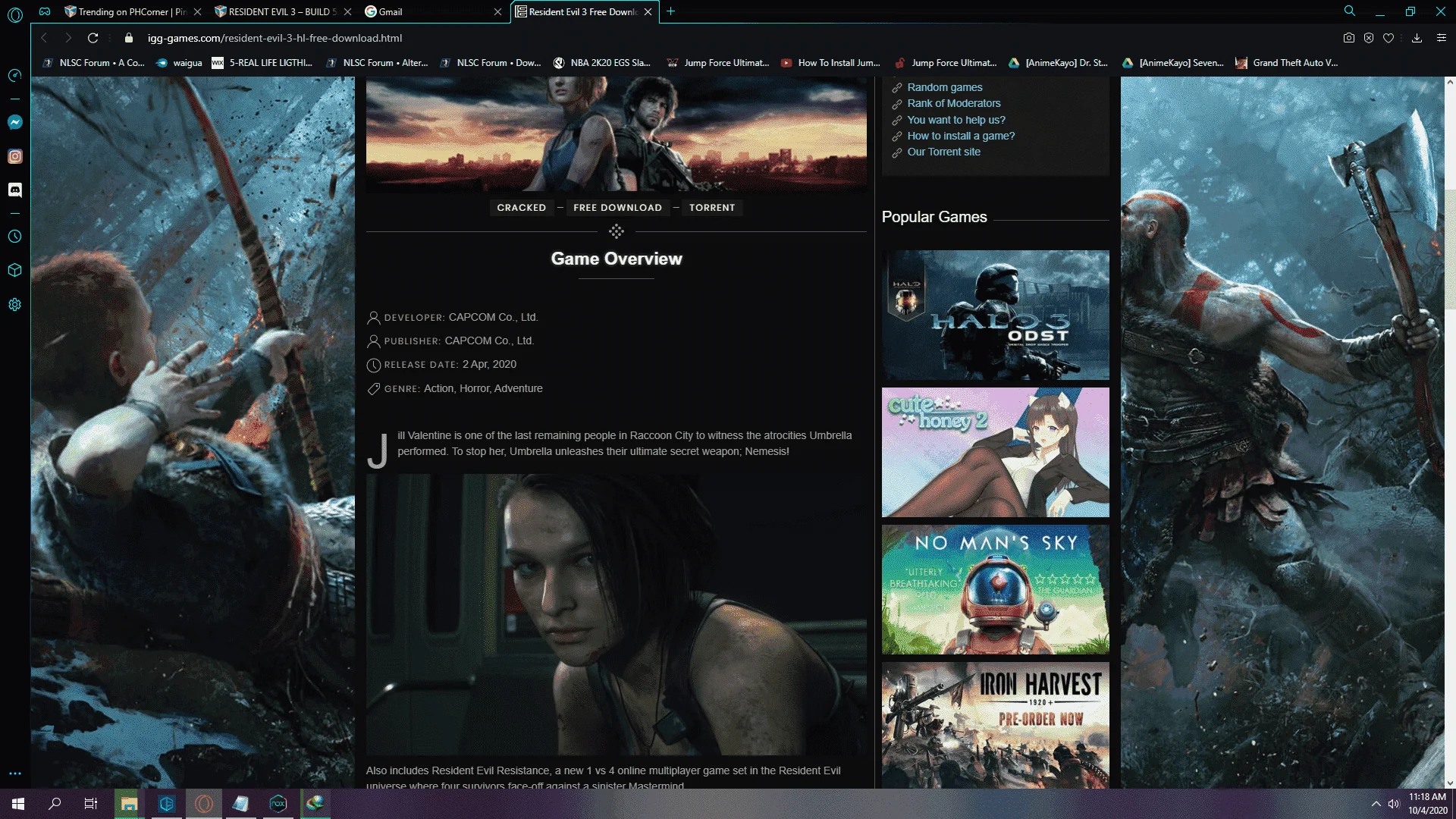Open How to install a game link
This screenshot has height=819, width=1456.
961,136
